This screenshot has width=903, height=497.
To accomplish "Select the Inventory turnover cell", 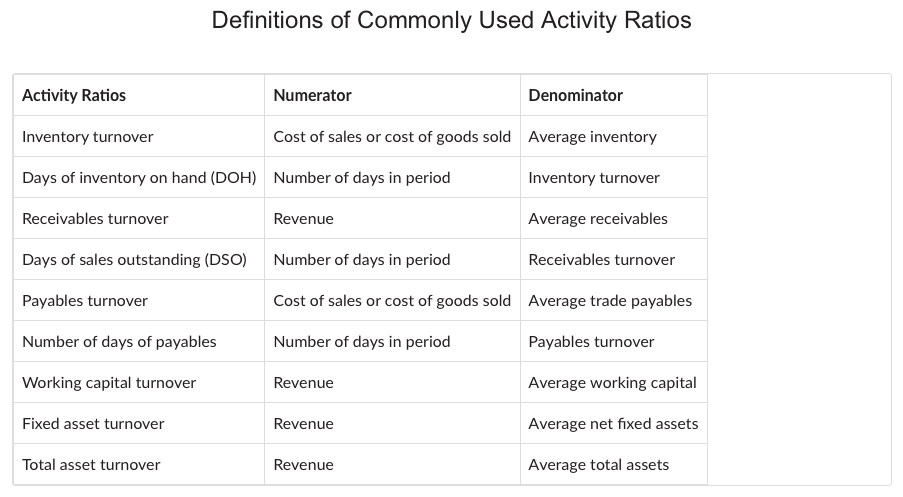I will (88, 137).
